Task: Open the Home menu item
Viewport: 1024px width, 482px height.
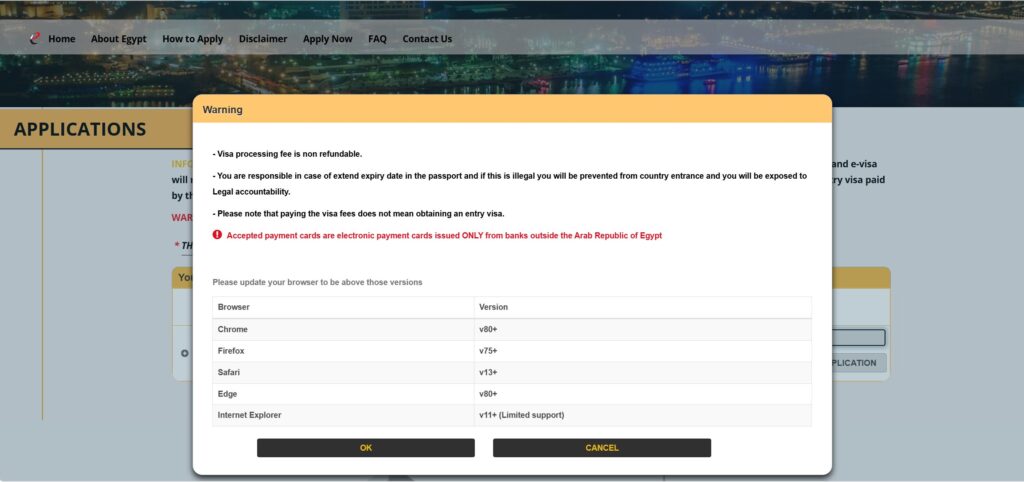Action: click(62, 39)
